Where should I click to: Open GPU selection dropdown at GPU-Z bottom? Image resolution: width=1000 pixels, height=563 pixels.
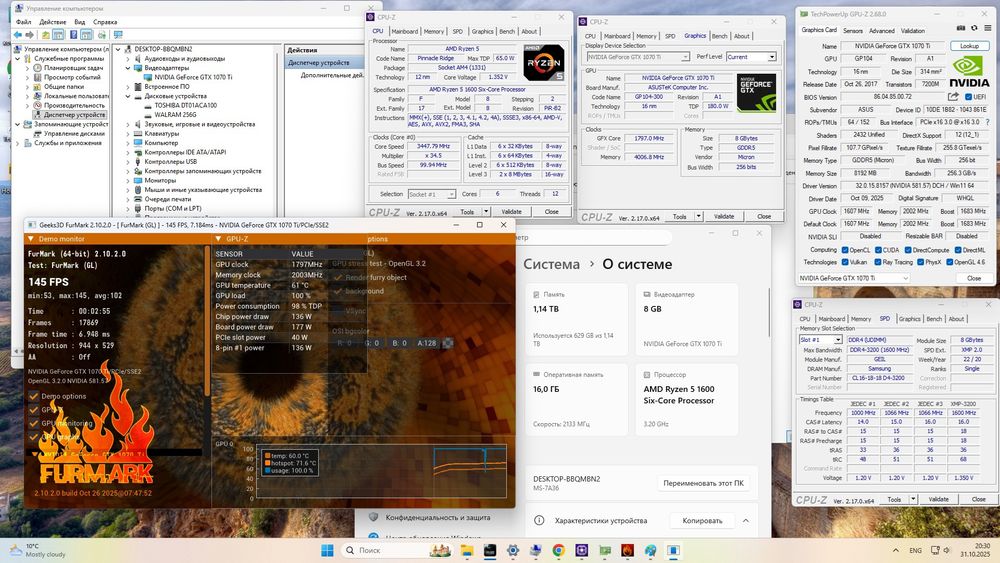(854, 278)
